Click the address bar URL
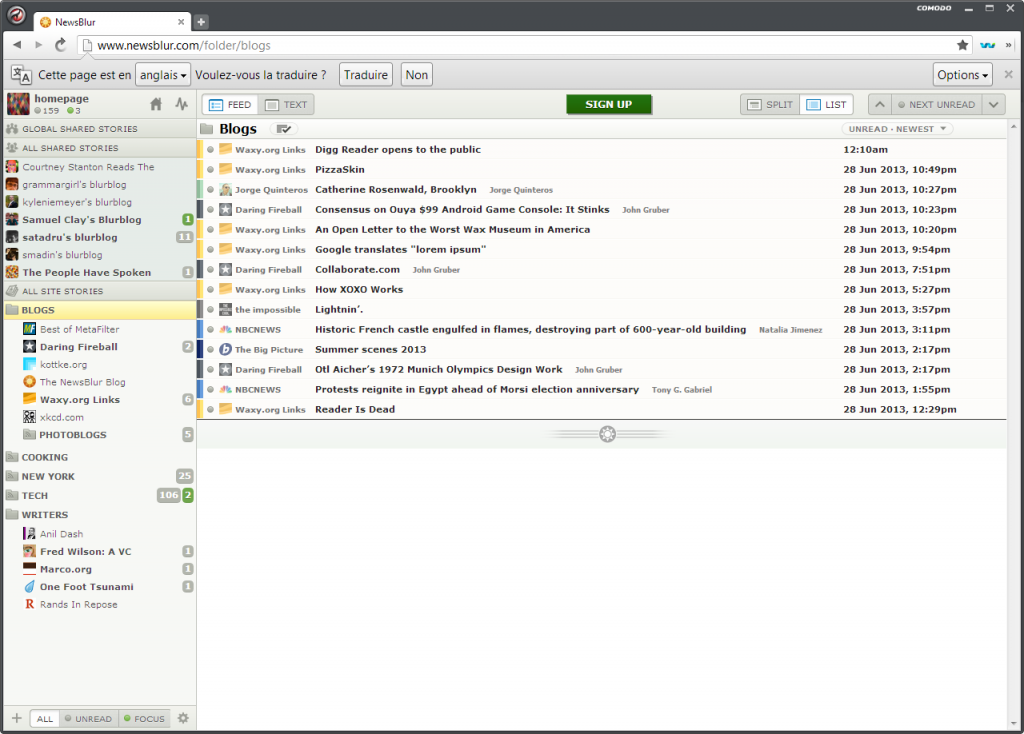The width and height of the screenshot is (1024, 734). pos(184,45)
